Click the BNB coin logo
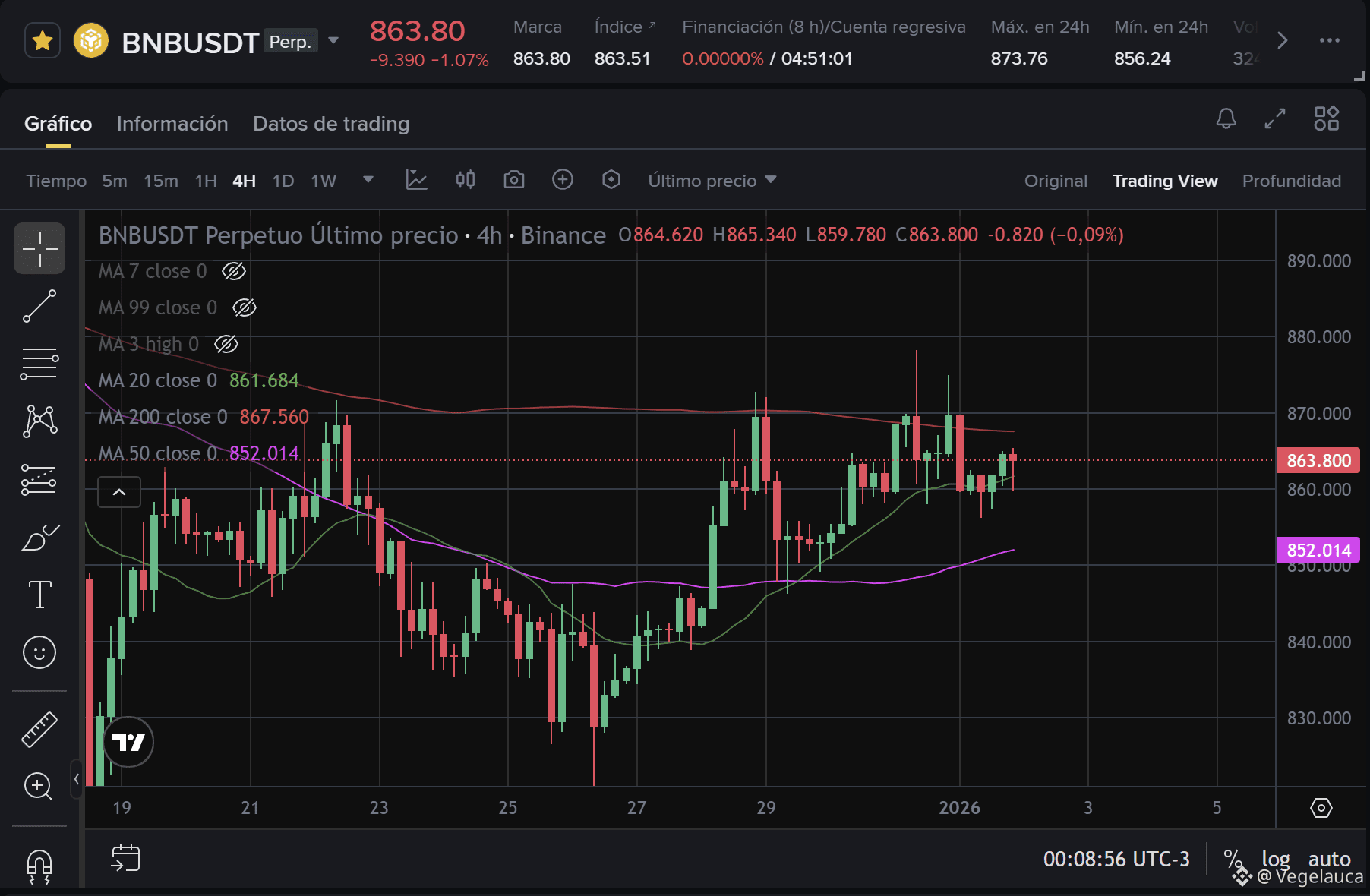Viewport: 1370px width, 896px height. 91,40
